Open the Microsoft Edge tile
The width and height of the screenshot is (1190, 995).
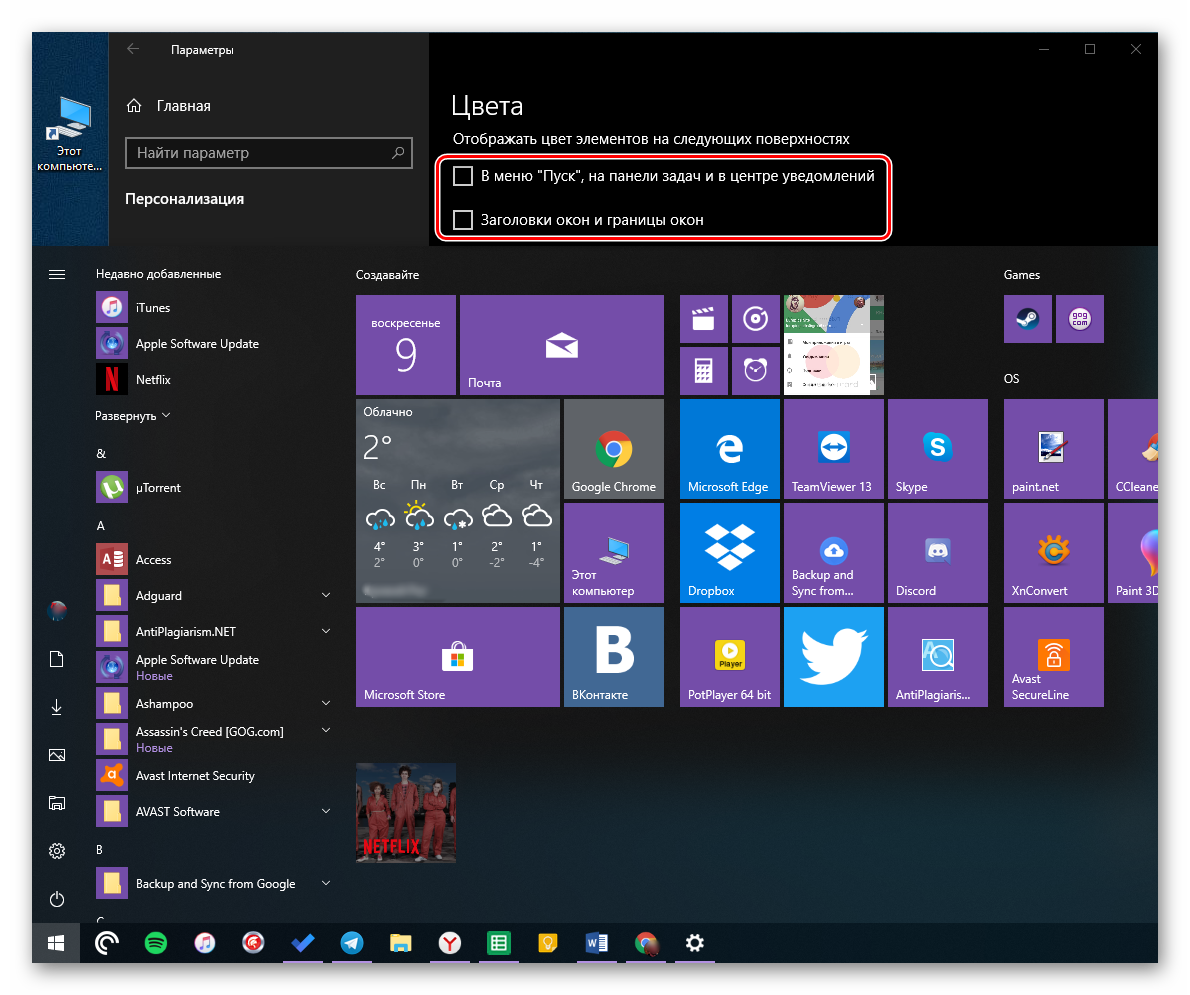[729, 449]
